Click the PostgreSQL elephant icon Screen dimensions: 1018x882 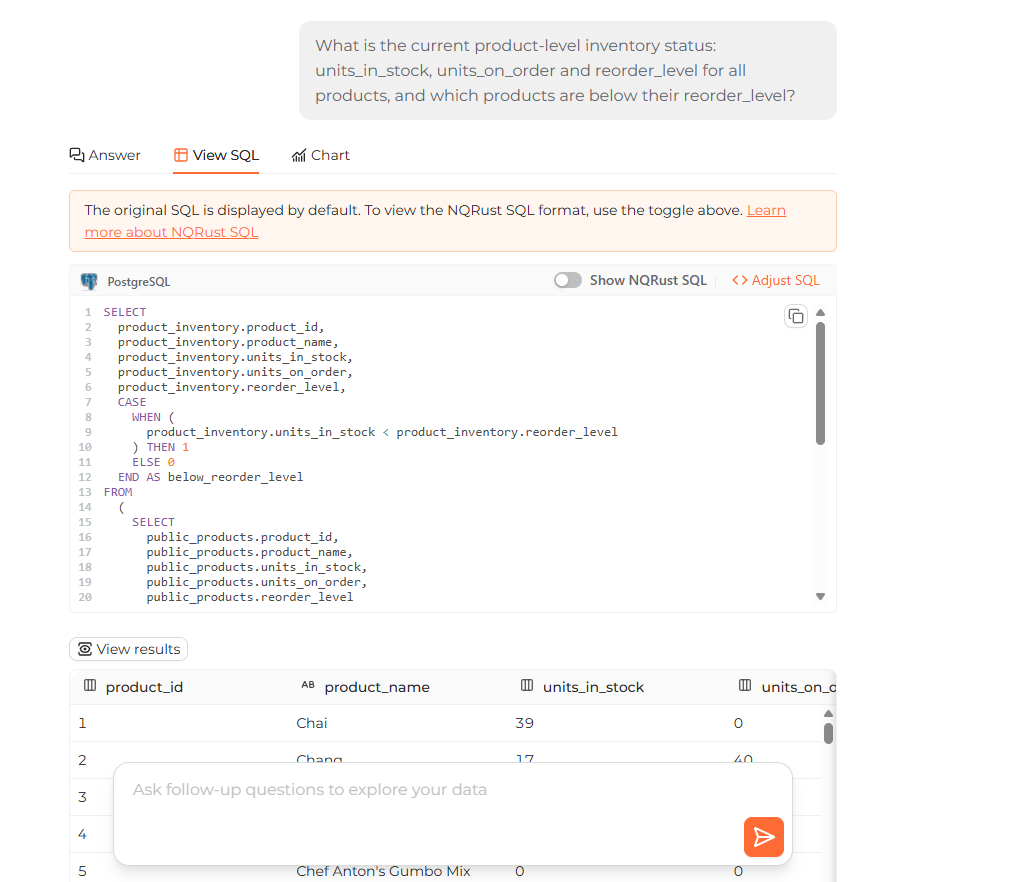click(89, 281)
